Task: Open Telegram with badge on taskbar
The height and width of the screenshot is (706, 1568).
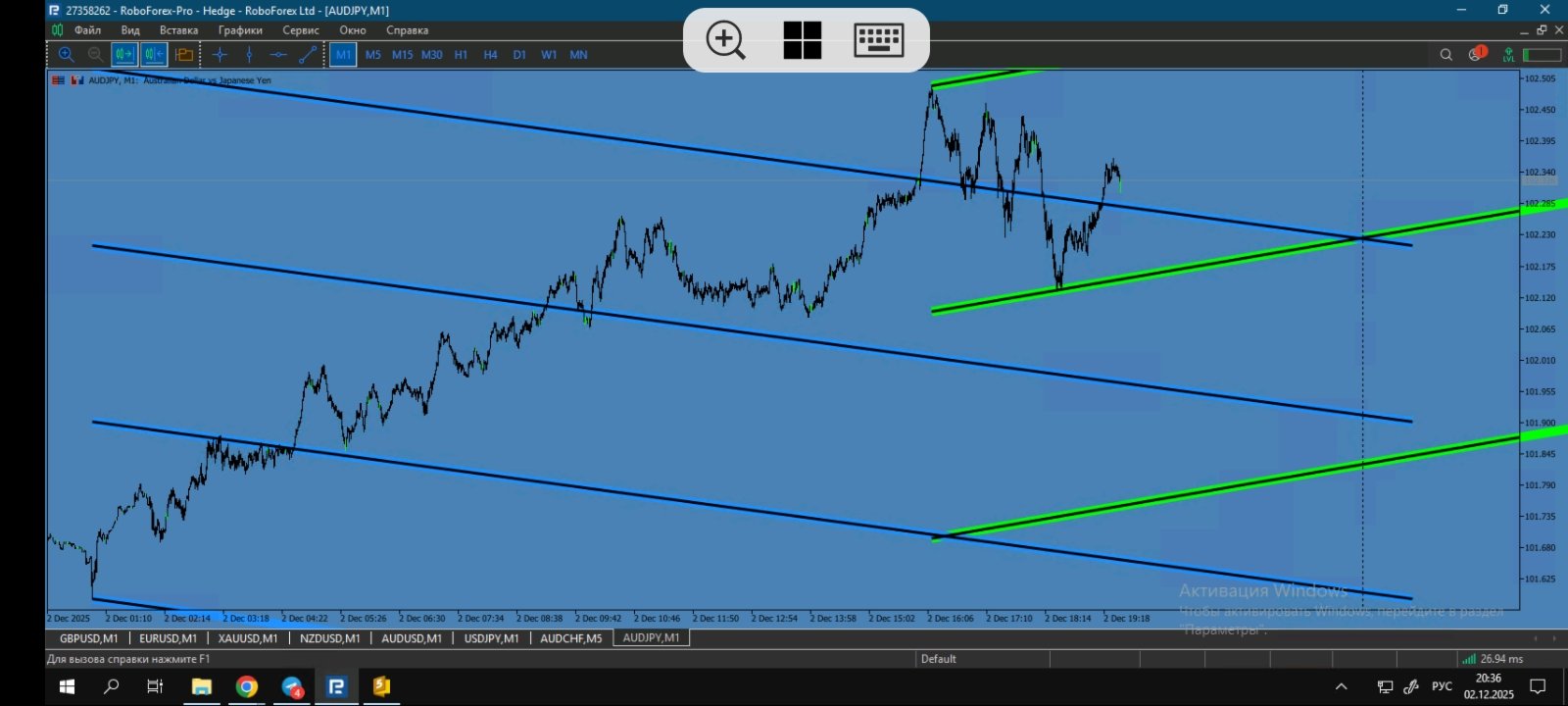Action: [292, 686]
